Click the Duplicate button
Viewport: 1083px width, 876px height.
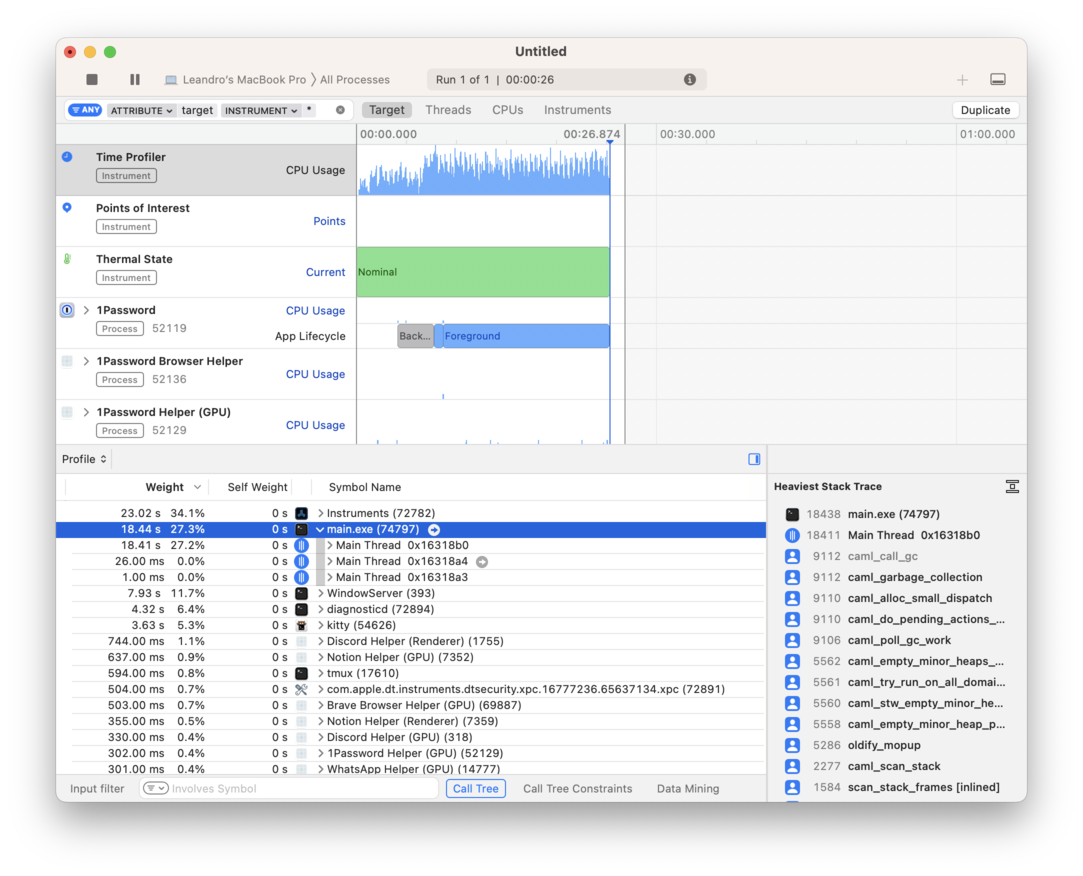pyautogui.click(x=985, y=110)
